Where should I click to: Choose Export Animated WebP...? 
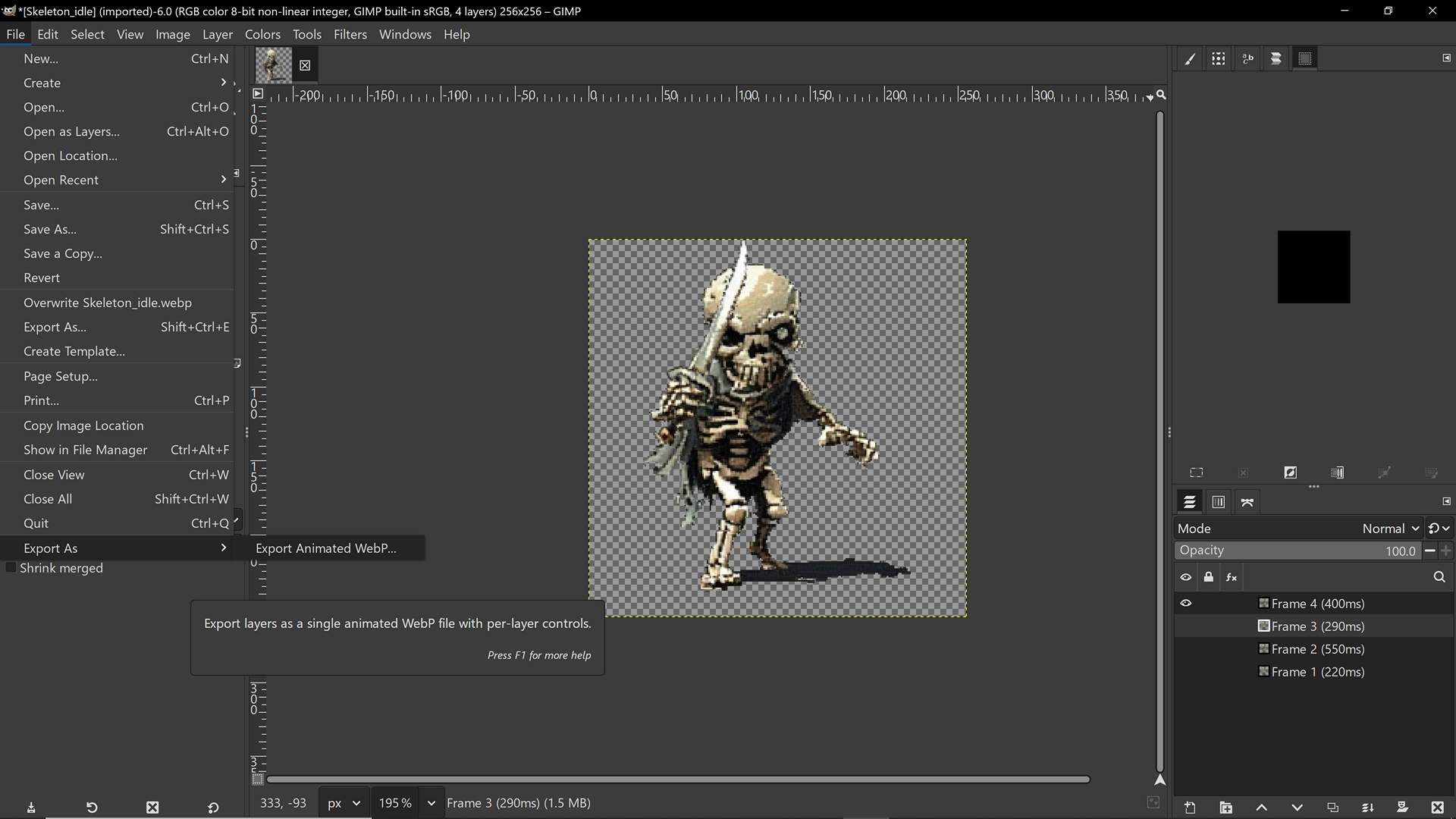coord(328,548)
